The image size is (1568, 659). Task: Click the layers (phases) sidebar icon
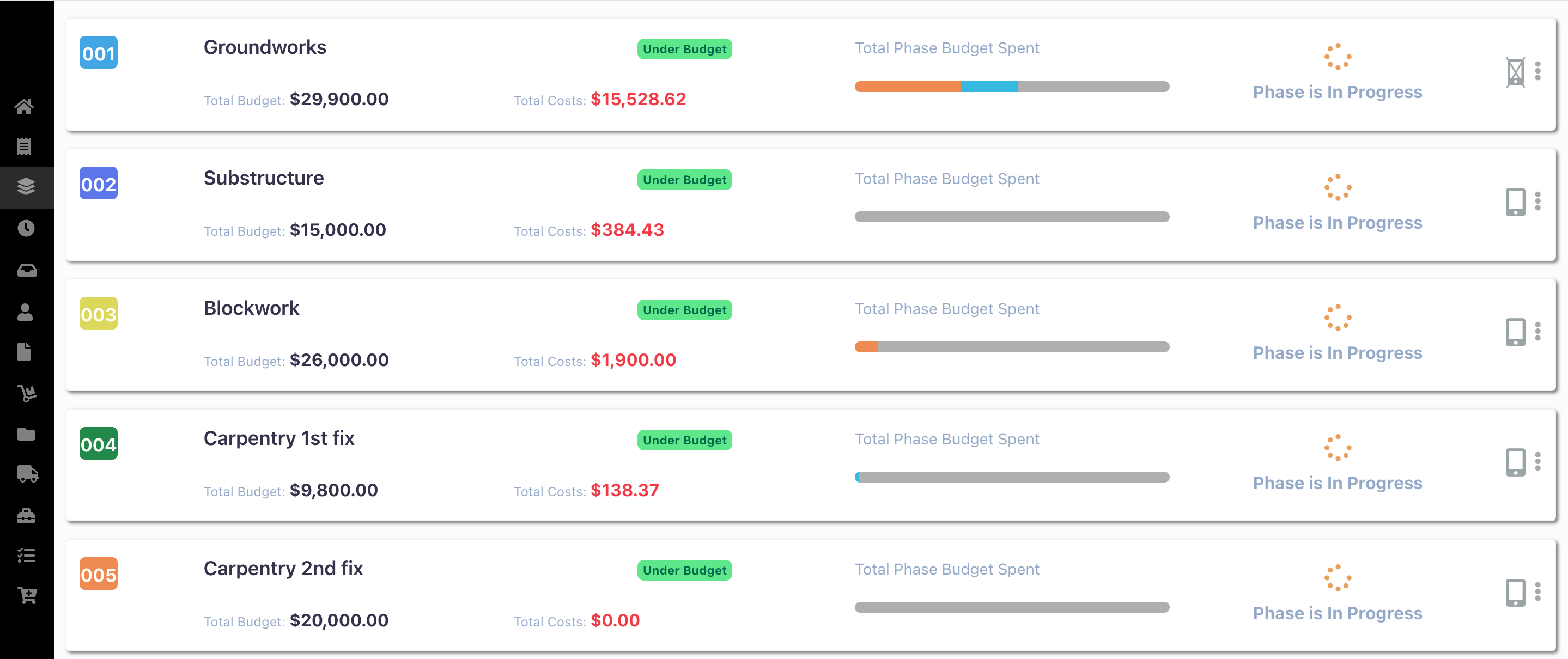[x=25, y=187]
